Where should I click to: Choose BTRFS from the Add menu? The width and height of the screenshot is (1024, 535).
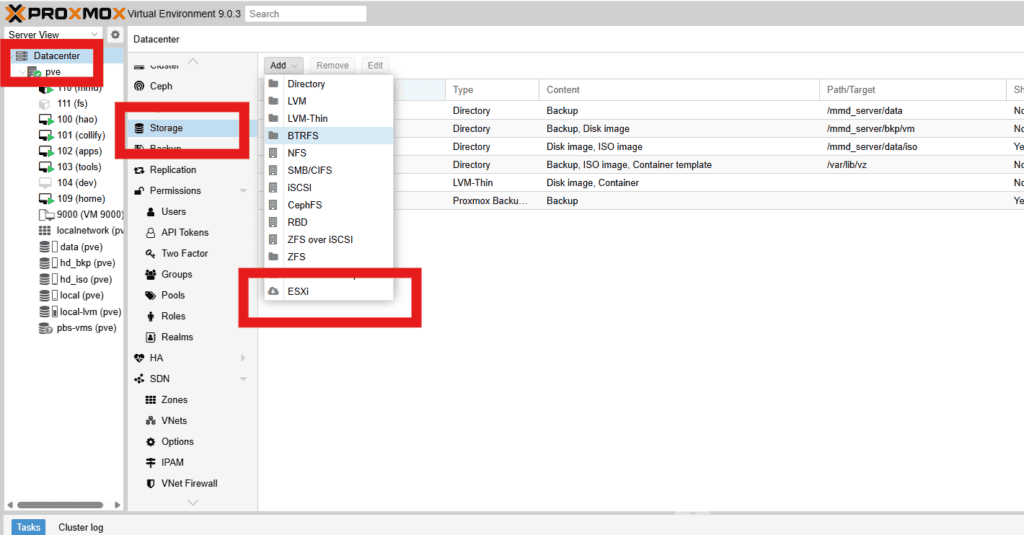tap(304, 135)
